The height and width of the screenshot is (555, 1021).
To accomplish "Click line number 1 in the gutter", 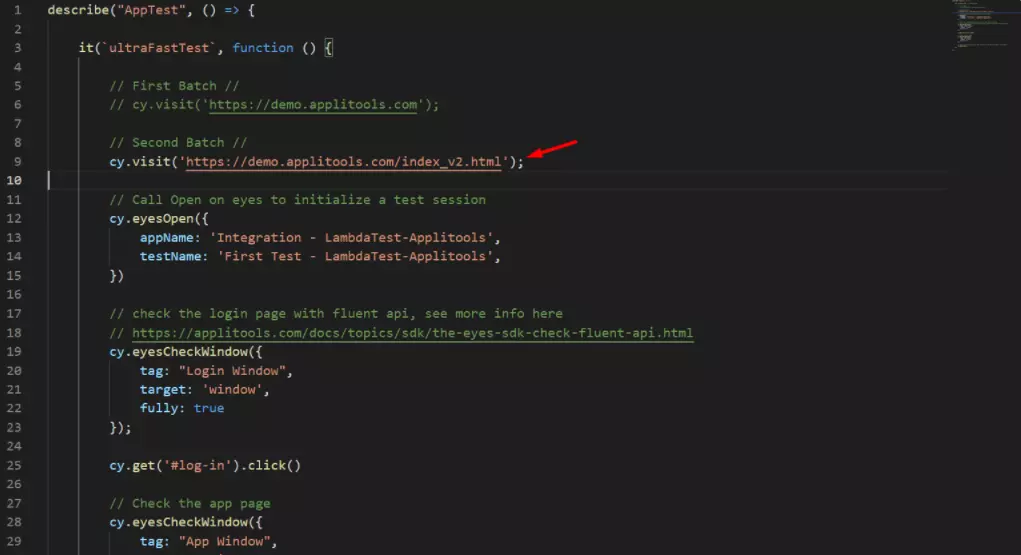I will 18,10.
